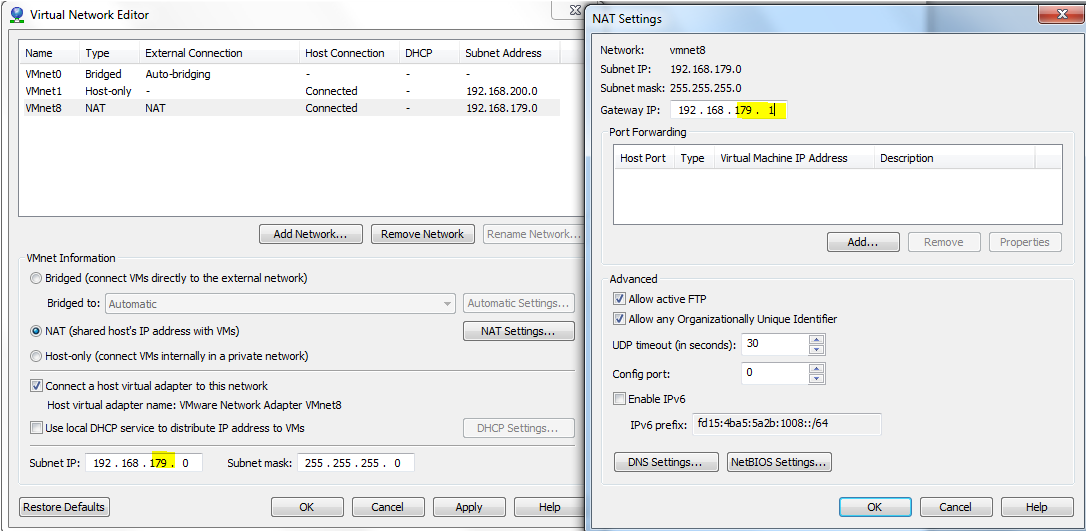Close the NAT Settings dialog
This screenshot has width=1087, height=532.
pyautogui.click(x=1056, y=15)
